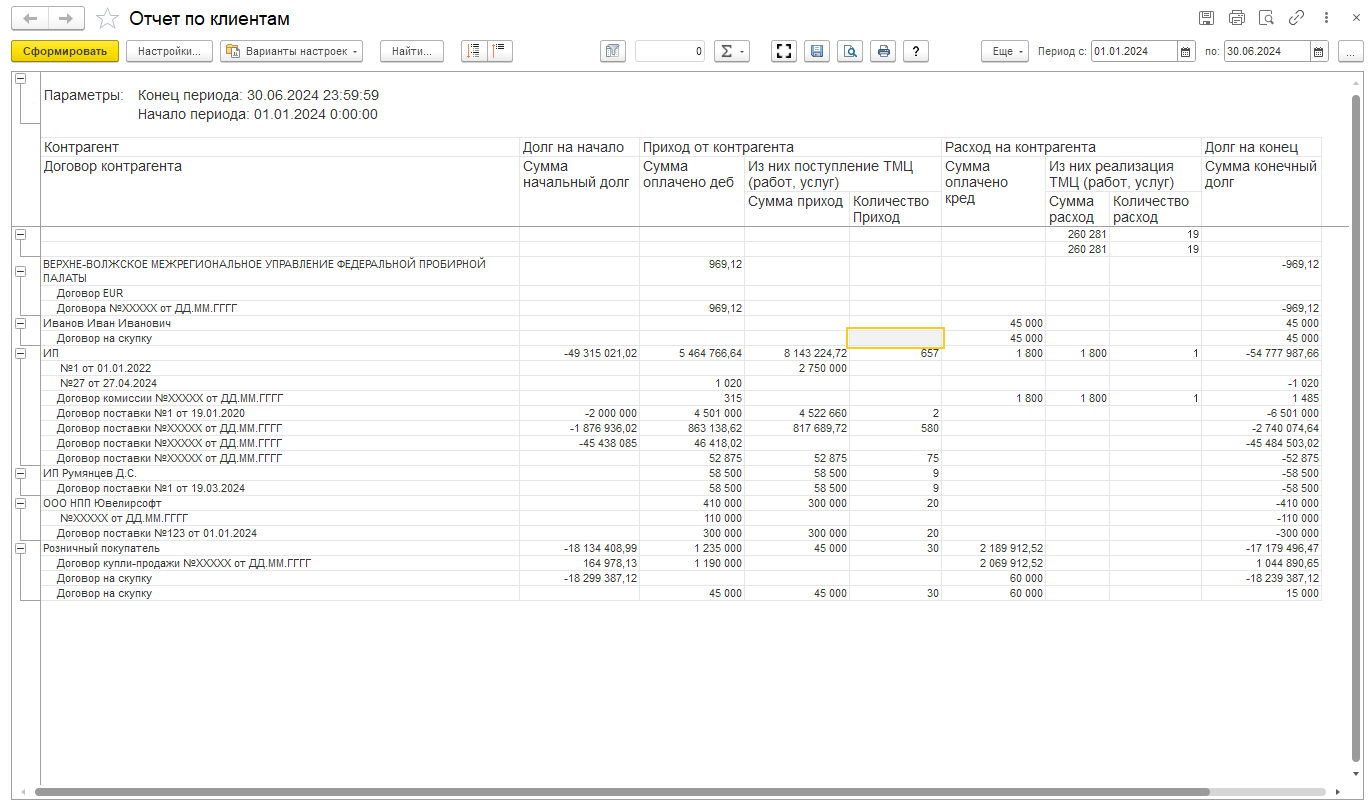1368x804 pixels.
Task: Open the Еще dropdown menu
Action: pos(1004,51)
